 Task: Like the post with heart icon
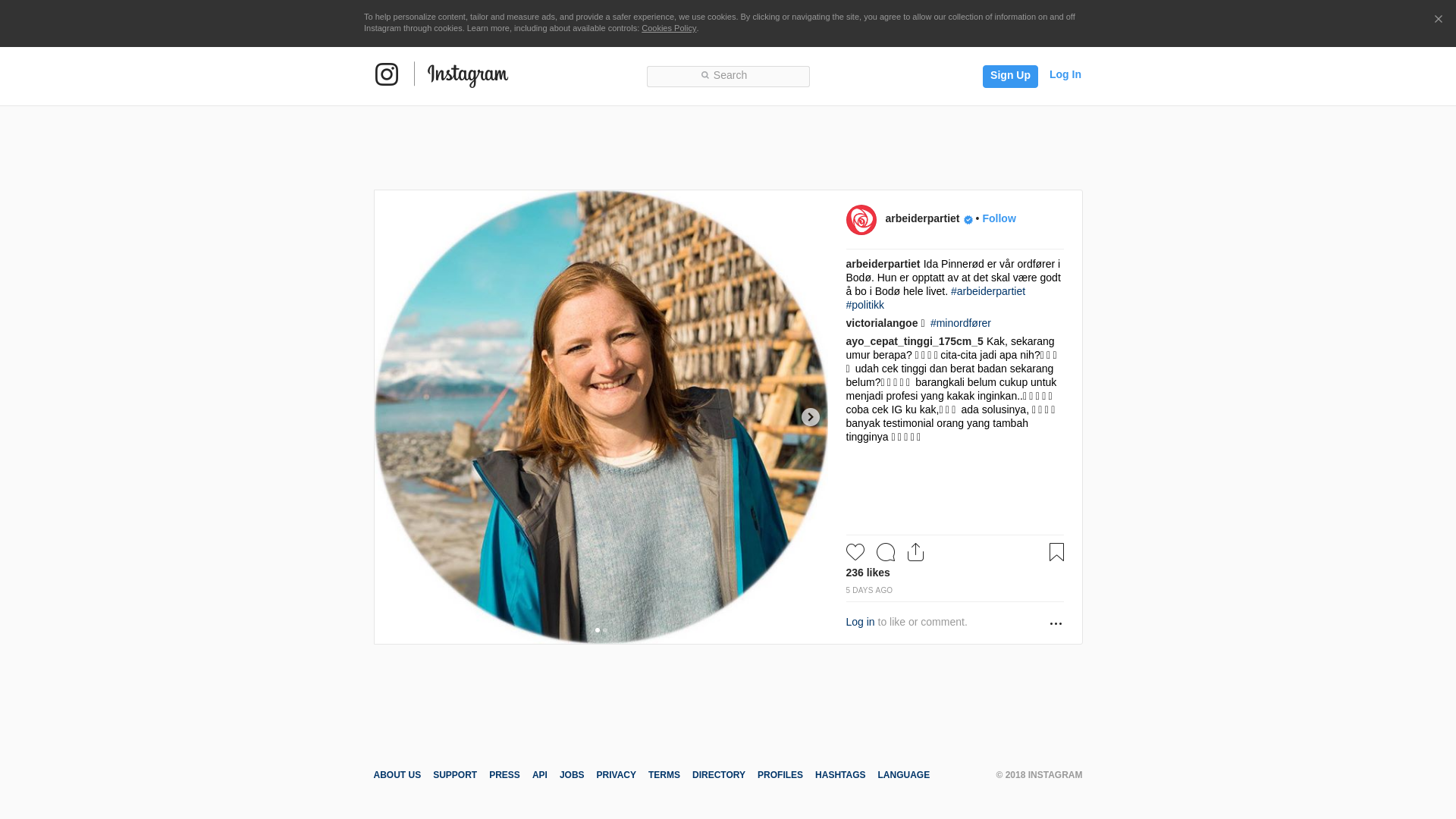855,552
